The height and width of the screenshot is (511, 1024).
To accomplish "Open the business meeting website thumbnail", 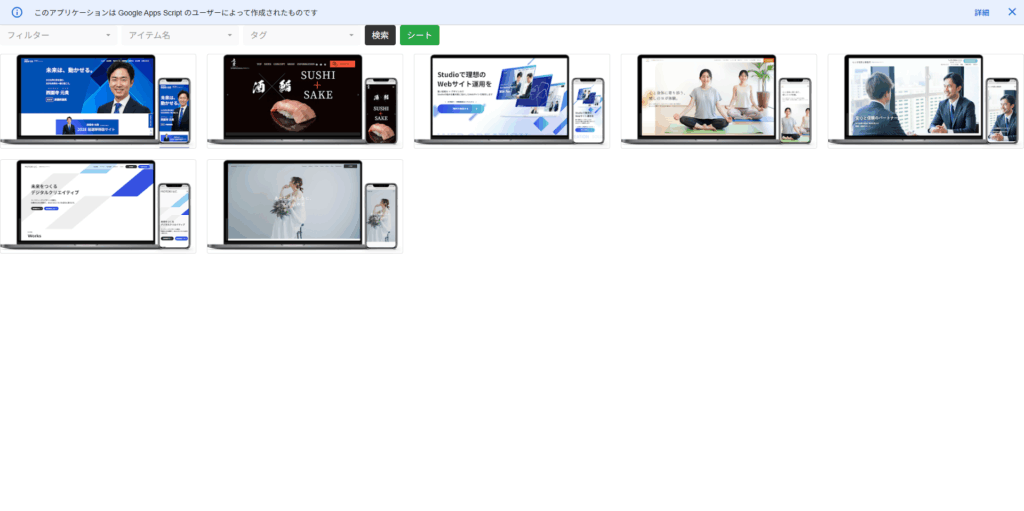I will (x=925, y=101).
